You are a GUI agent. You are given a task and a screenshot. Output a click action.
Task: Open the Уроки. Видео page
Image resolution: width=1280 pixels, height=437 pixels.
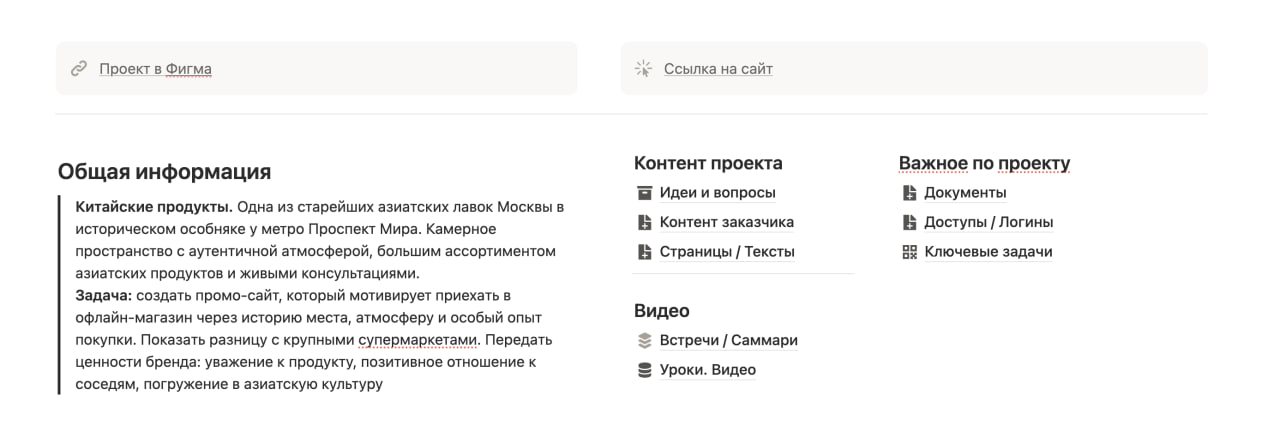707,370
